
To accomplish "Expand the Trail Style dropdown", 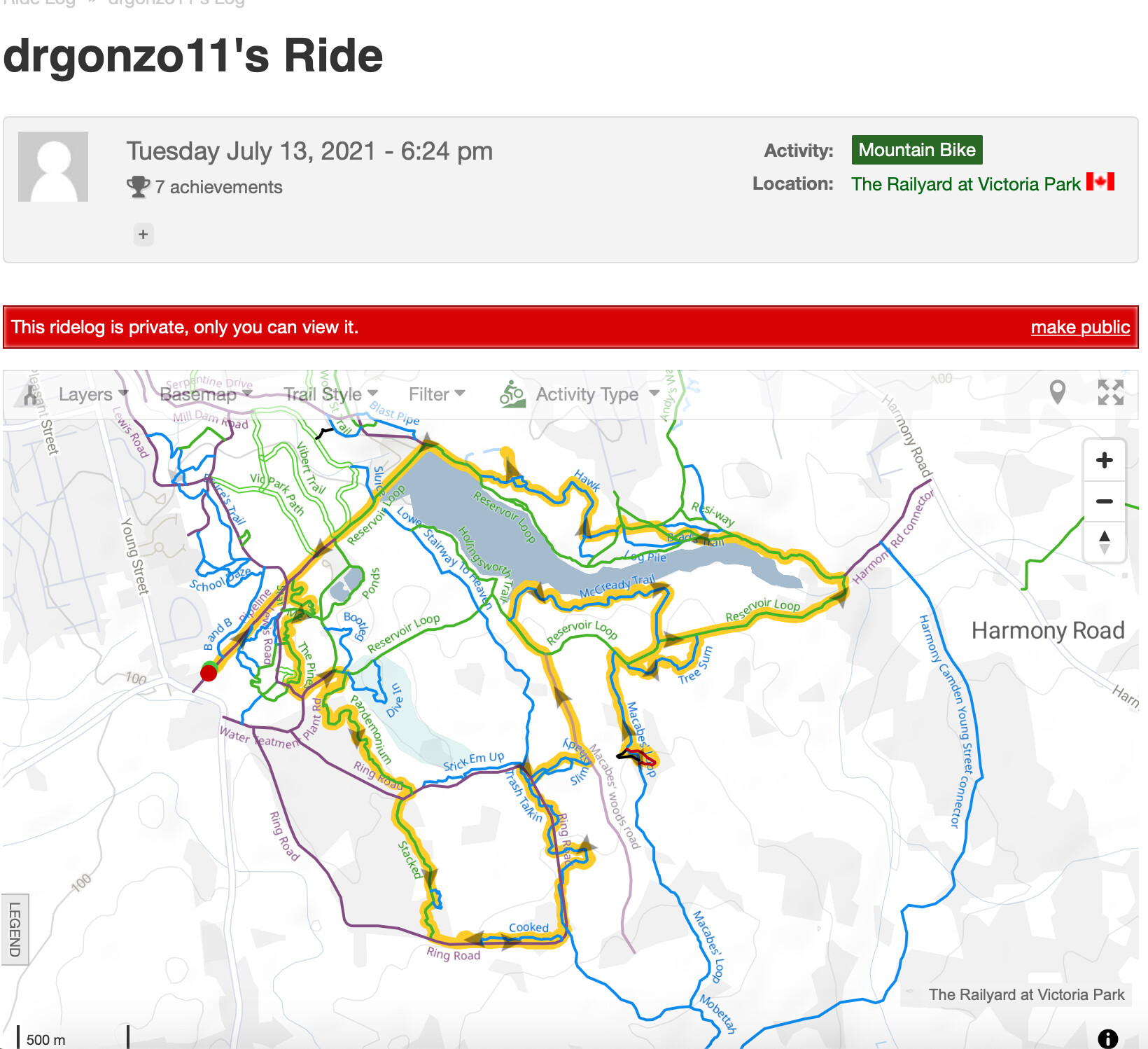I will click(330, 394).
